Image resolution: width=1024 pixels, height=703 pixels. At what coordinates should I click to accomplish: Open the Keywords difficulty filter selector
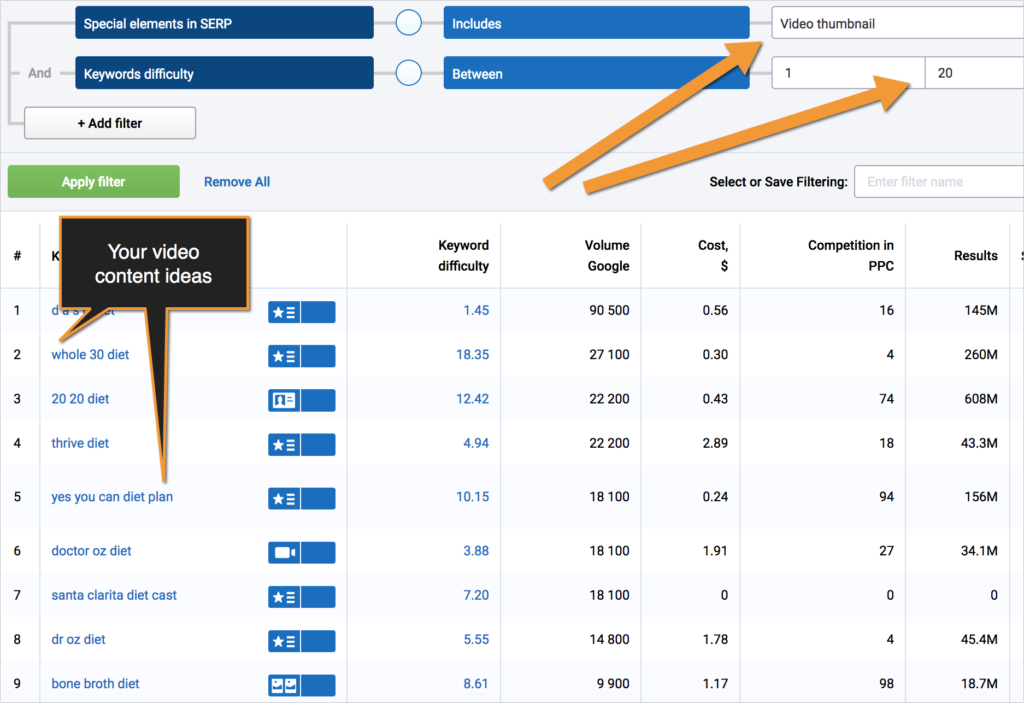(224, 72)
